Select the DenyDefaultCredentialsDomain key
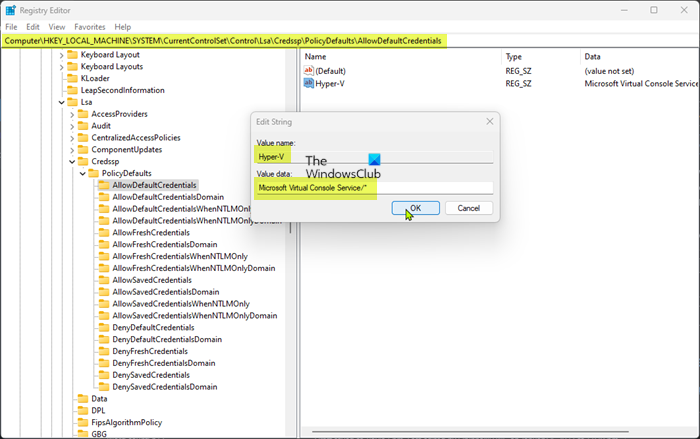The image size is (700, 439). point(167,339)
